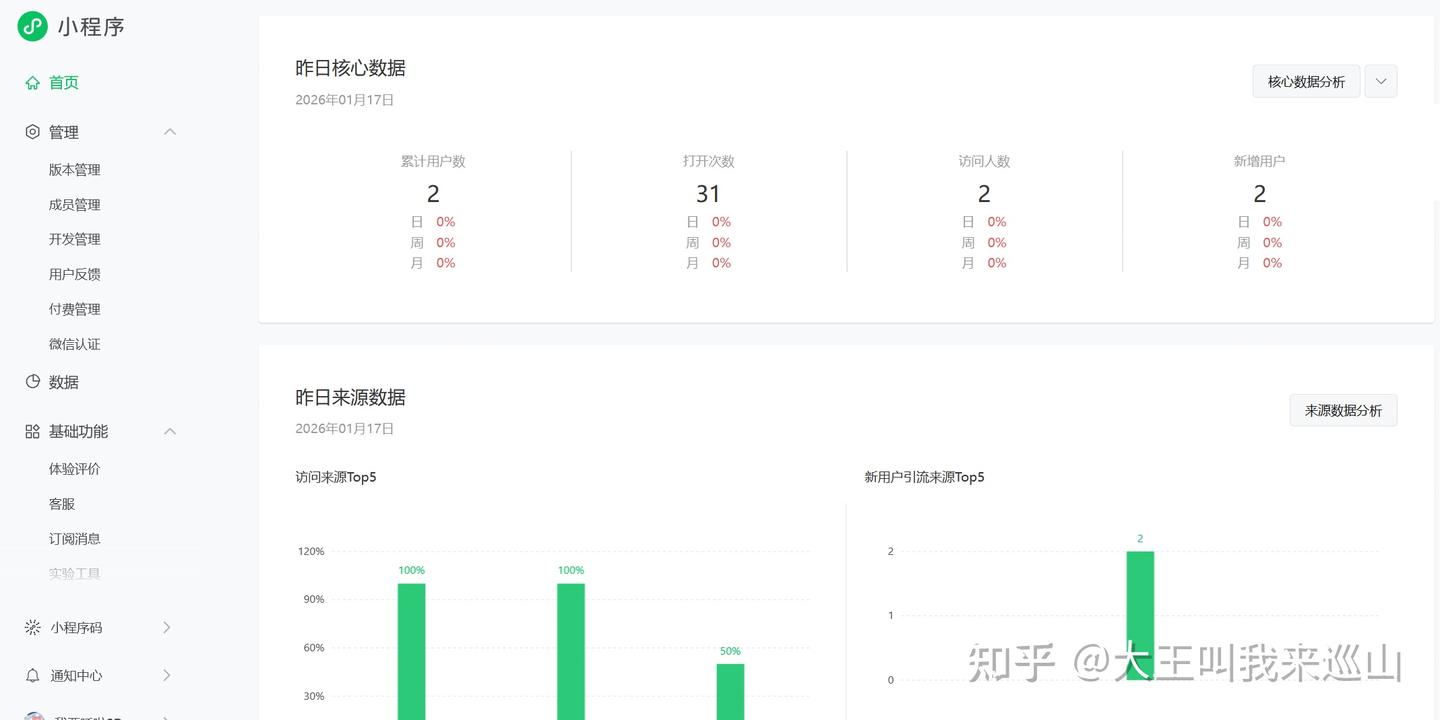Click the 周 0% row under 打开次数
This screenshot has height=720, width=1440.
coord(709,243)
